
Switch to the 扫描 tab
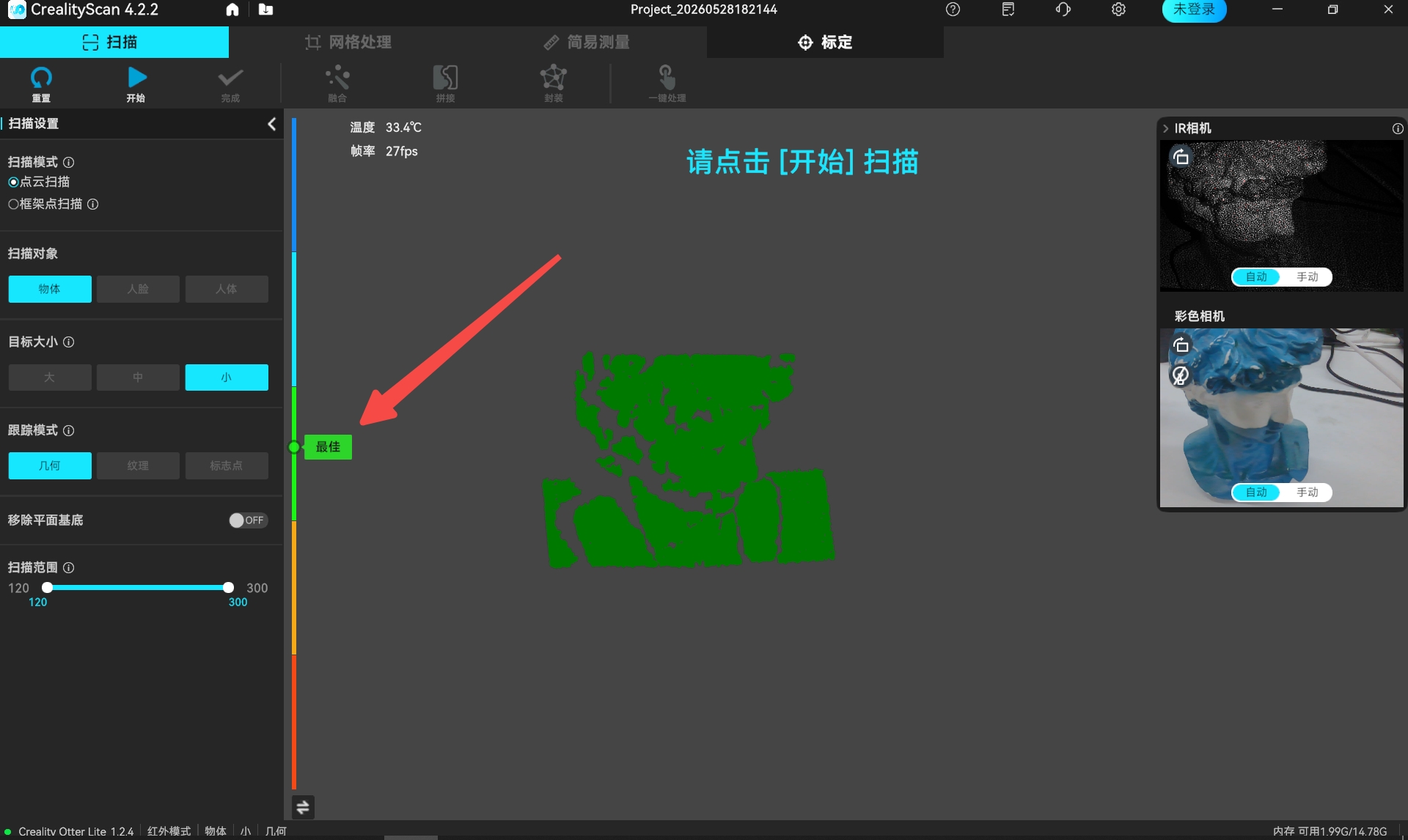click(x=114, y=42)
